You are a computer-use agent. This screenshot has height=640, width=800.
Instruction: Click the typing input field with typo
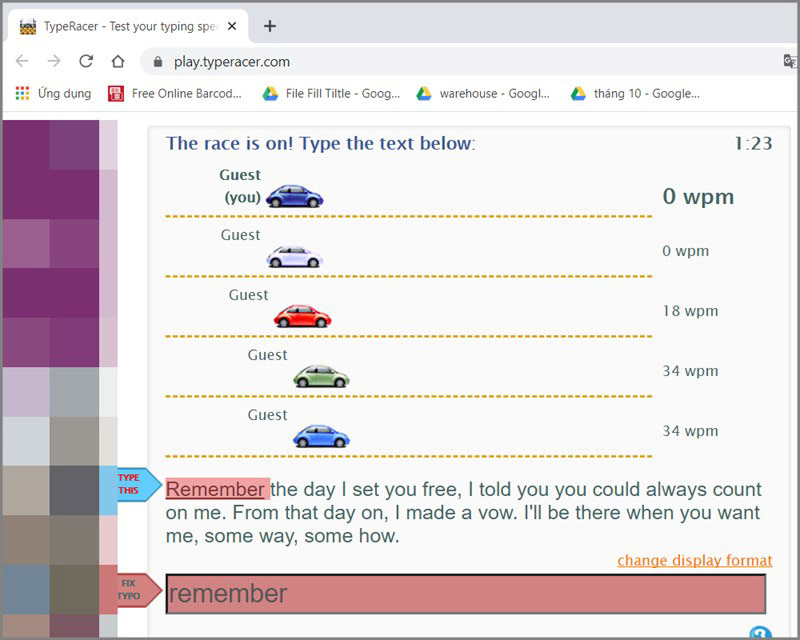(465, 594)
